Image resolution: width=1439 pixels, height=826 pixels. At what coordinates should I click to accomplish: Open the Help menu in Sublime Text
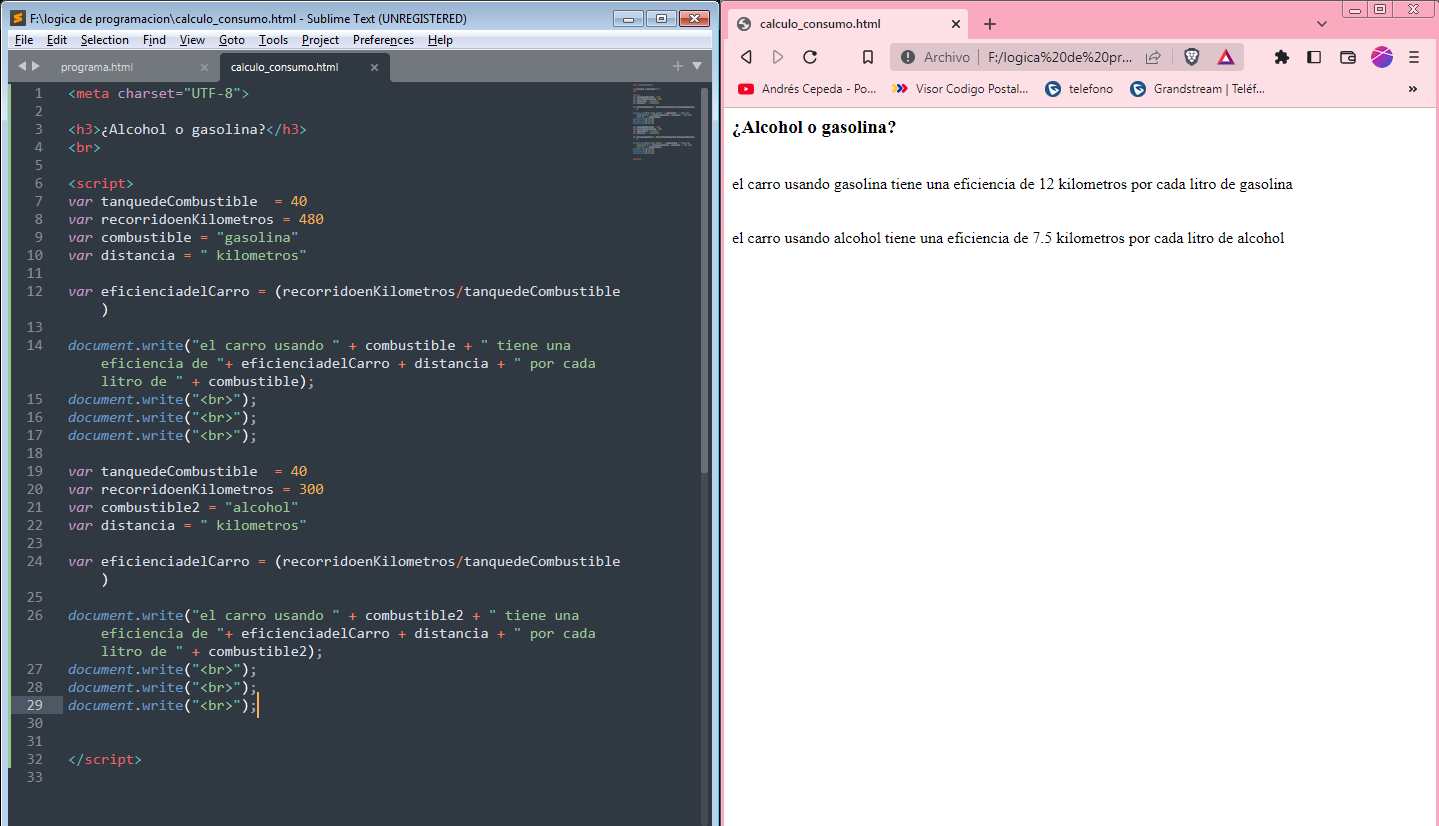pyautogui.click(x=440, y=40)
